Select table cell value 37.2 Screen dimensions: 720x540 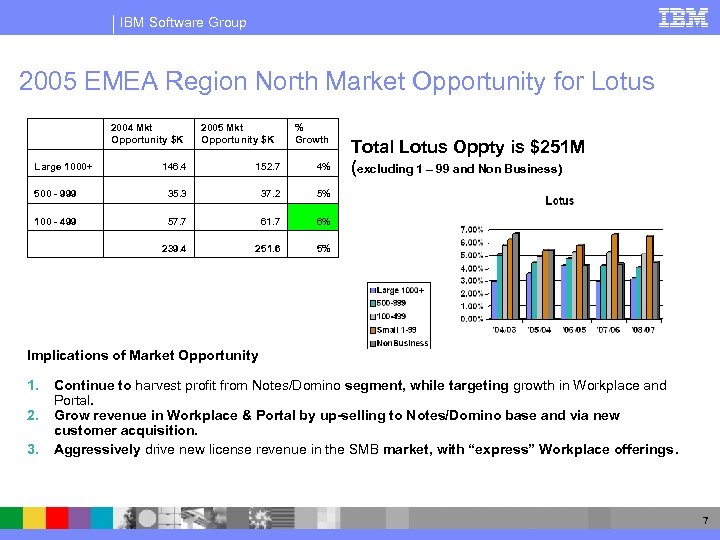pyautogui.click(x=270, y=194)
